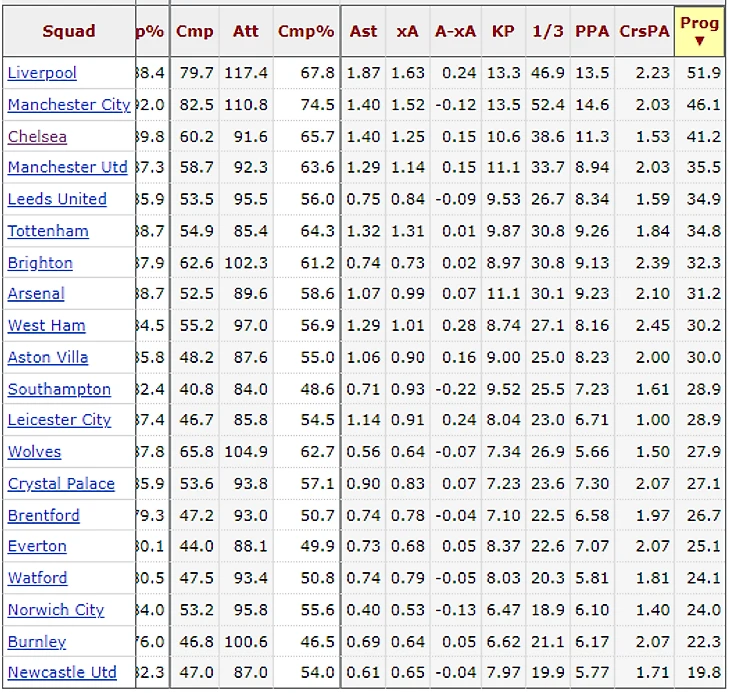Sort by the 1/3 column header
Image resolution: width=730 pixels, height=693 pixels.
coord(548,31)
